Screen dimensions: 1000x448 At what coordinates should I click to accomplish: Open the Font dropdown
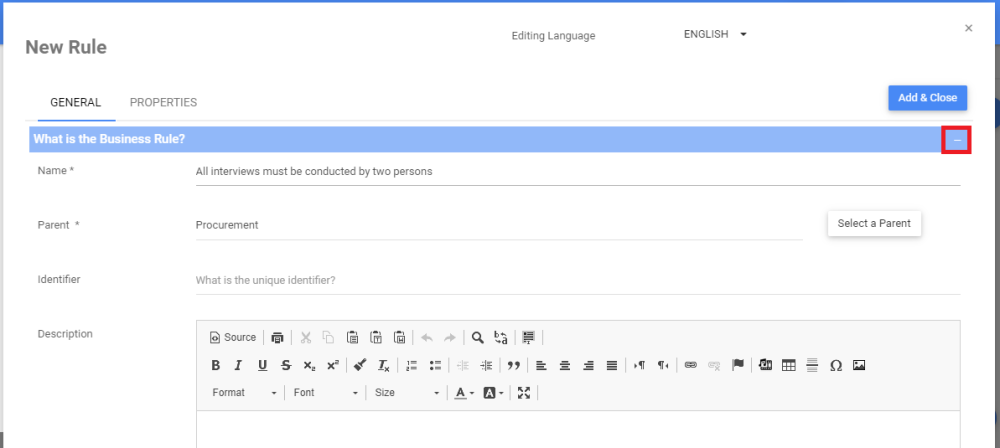coord(326,392)
